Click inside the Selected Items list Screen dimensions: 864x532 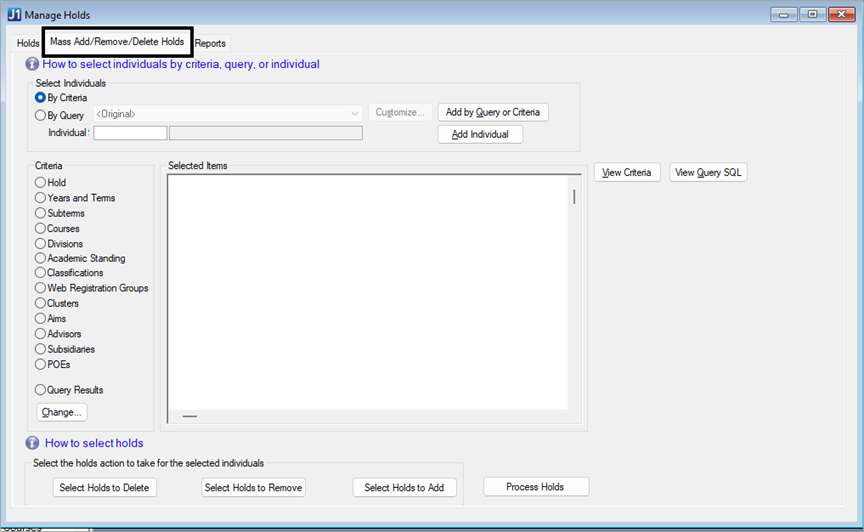(x=368, y=292)
